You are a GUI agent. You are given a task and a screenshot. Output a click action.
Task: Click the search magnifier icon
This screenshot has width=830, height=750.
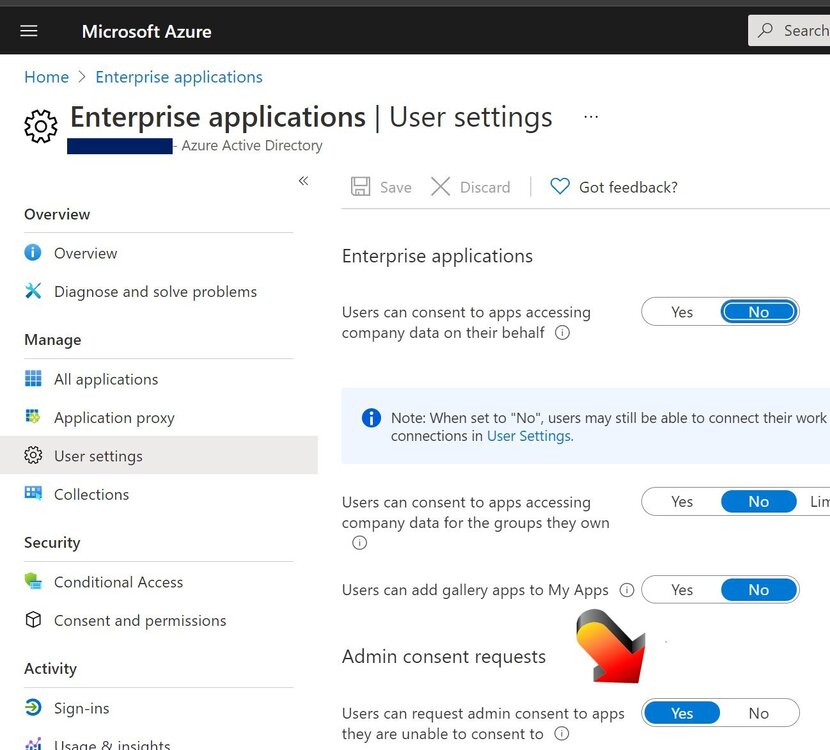pyautogui.click(x=765, y=30)
